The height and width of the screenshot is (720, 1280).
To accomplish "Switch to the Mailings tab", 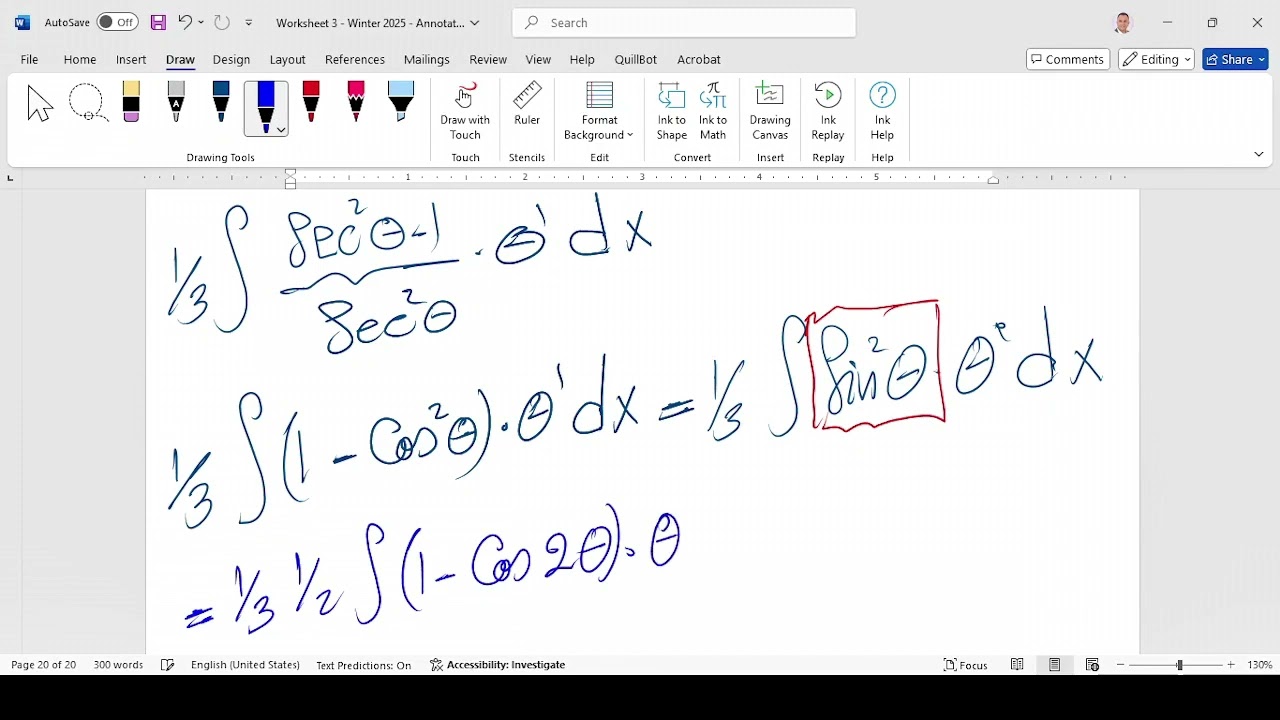I will (427, 59).
